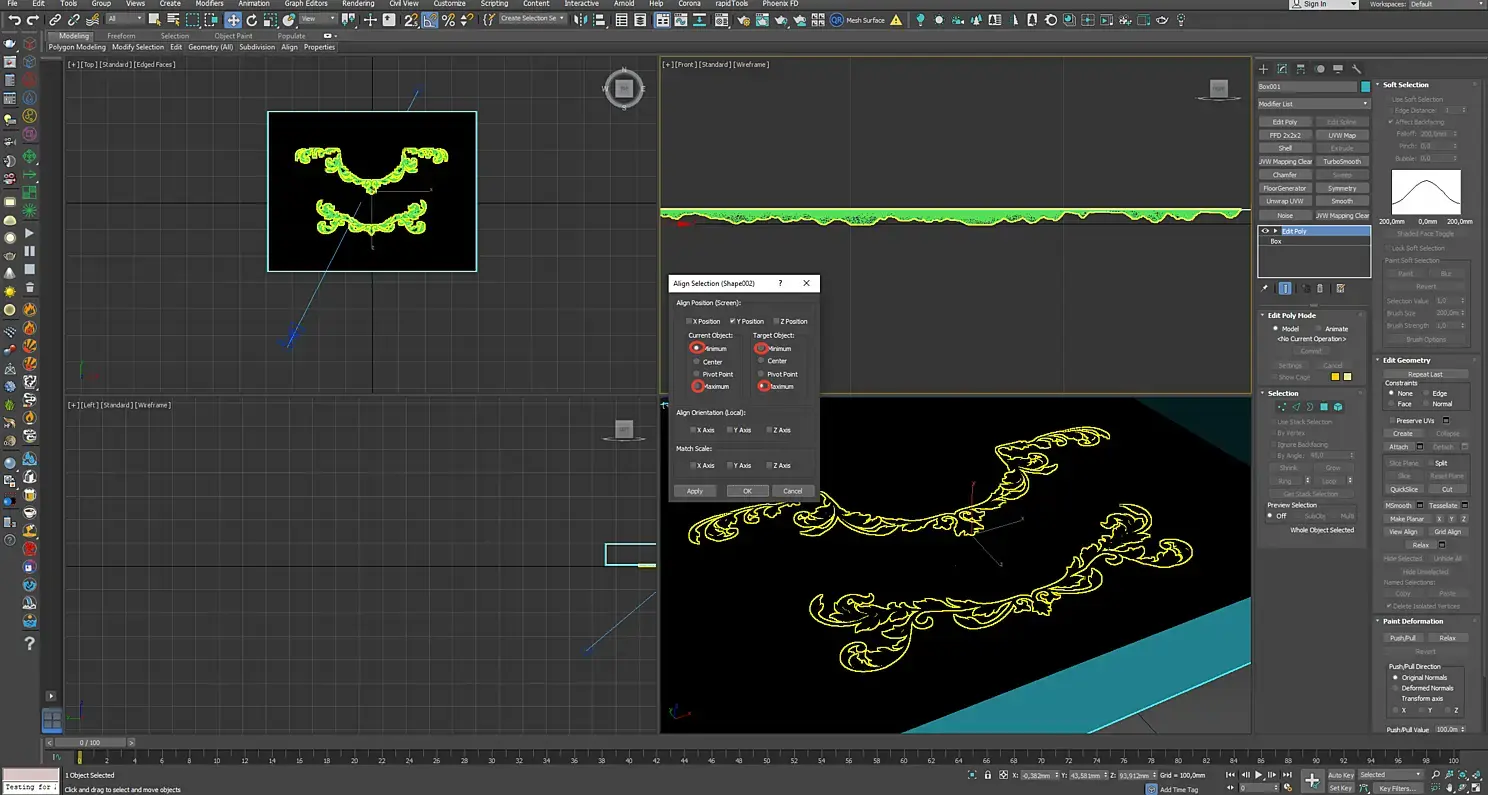Screen dimensions: 1488x795
Task: Toggle the Angle Snap icon
Action: click(x=430, y=20)
